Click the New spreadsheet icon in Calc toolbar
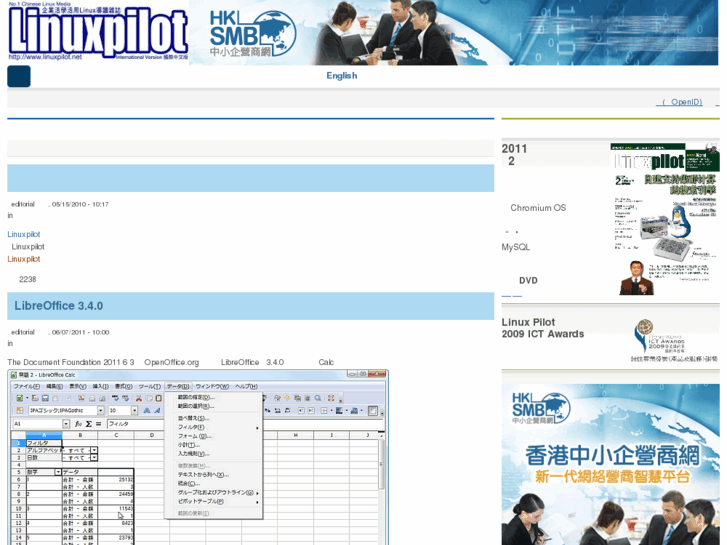Screen dimensions: 727x545 tap(19, 398)
